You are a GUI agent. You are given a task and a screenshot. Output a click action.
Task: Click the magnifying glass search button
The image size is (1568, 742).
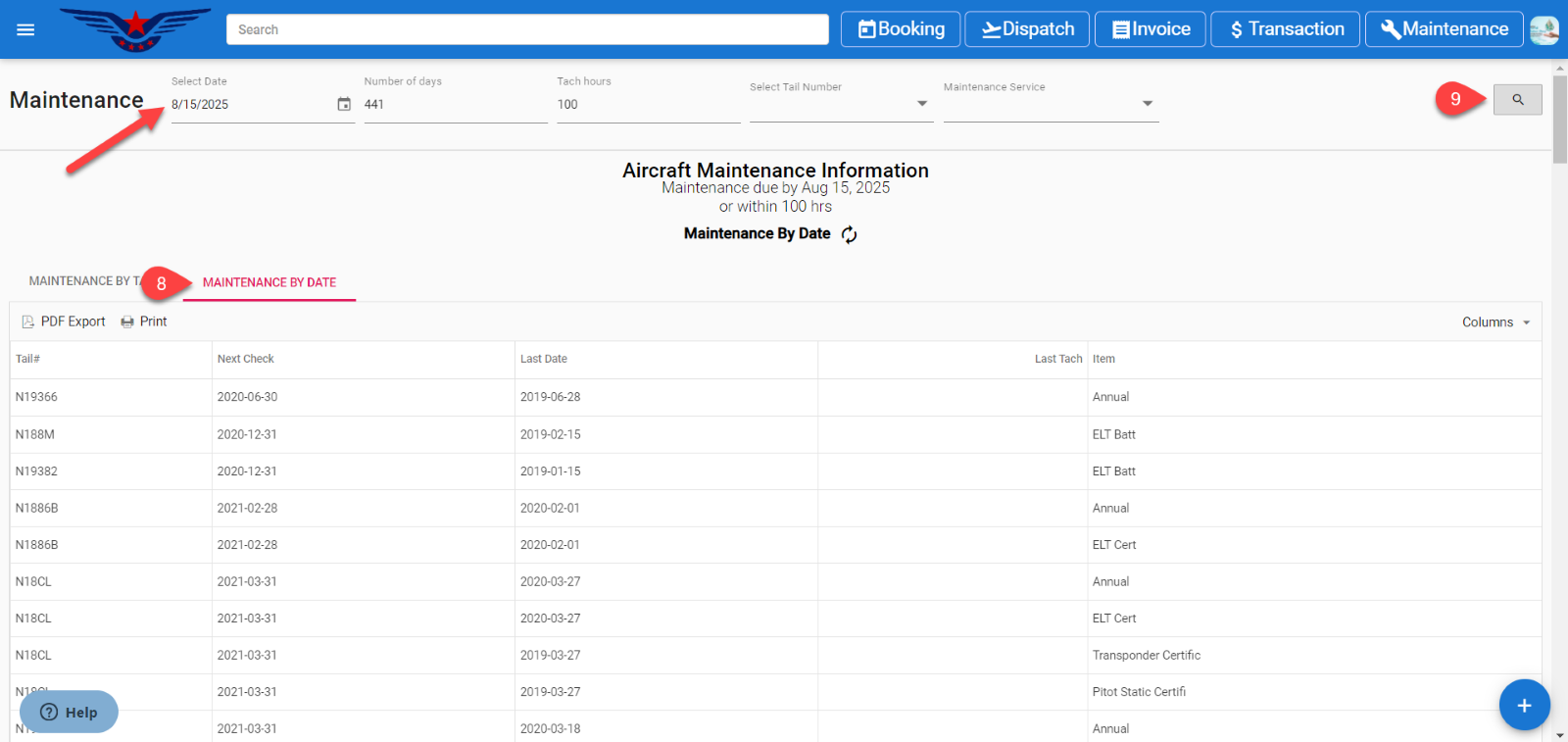tap(1517, 99)
